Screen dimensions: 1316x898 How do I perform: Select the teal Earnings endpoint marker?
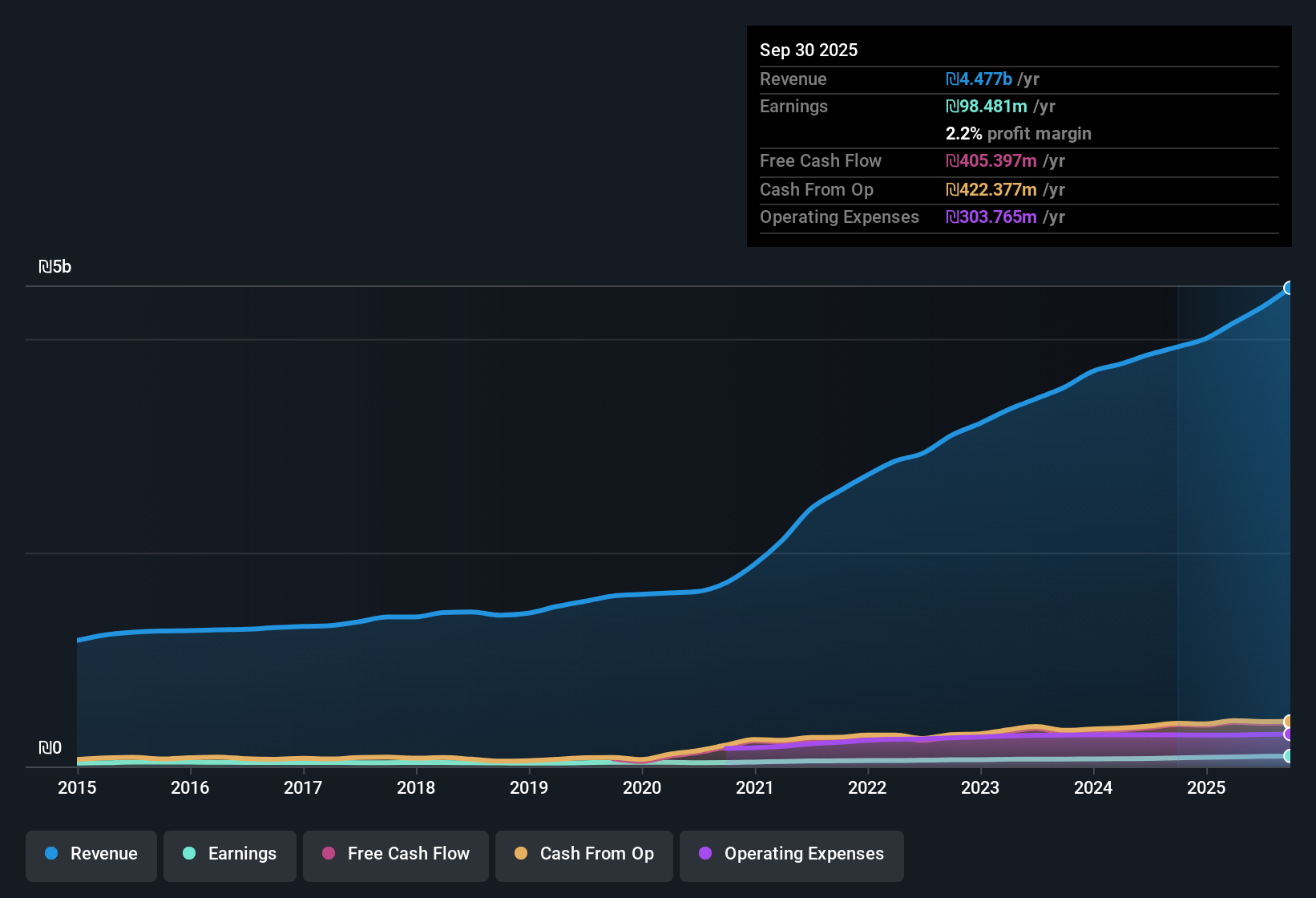(x=1289, y=754)
